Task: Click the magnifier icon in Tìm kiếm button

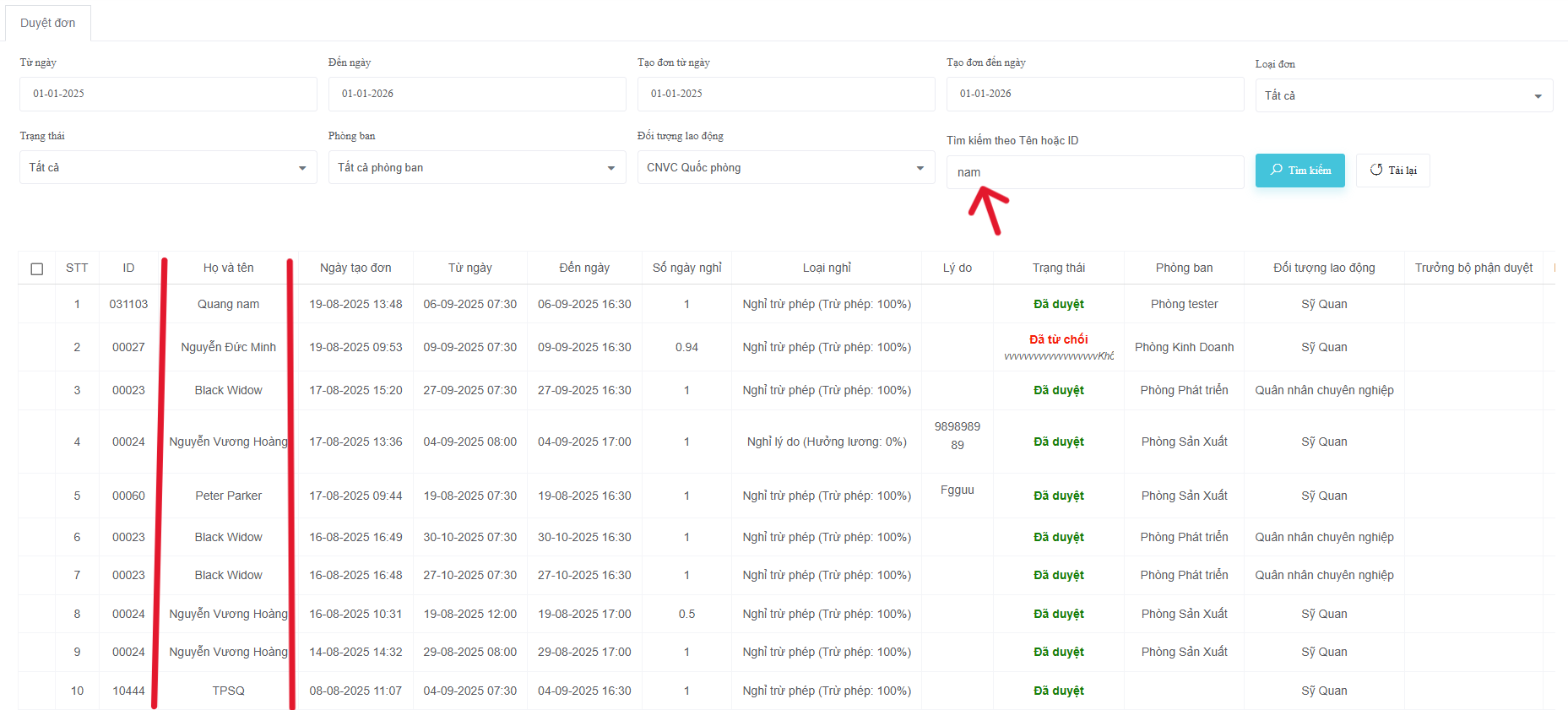Action: 1276,170
